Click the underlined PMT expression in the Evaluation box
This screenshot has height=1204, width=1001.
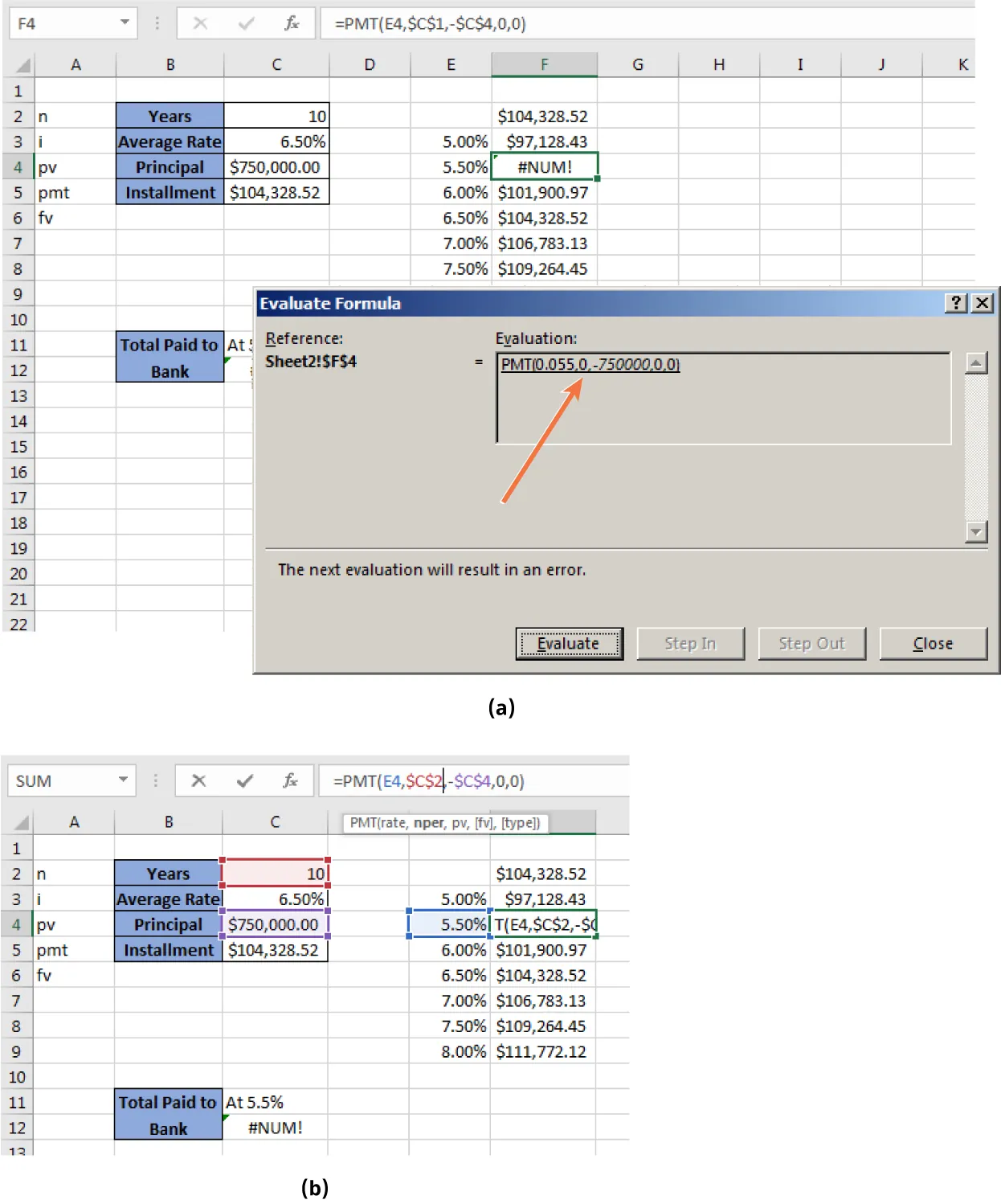tap(589, 364)
